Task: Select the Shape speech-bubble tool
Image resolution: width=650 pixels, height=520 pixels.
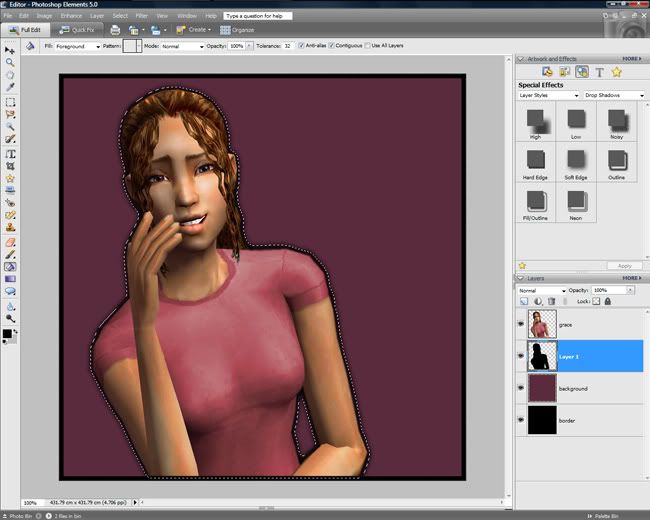Action: (10, 291)
